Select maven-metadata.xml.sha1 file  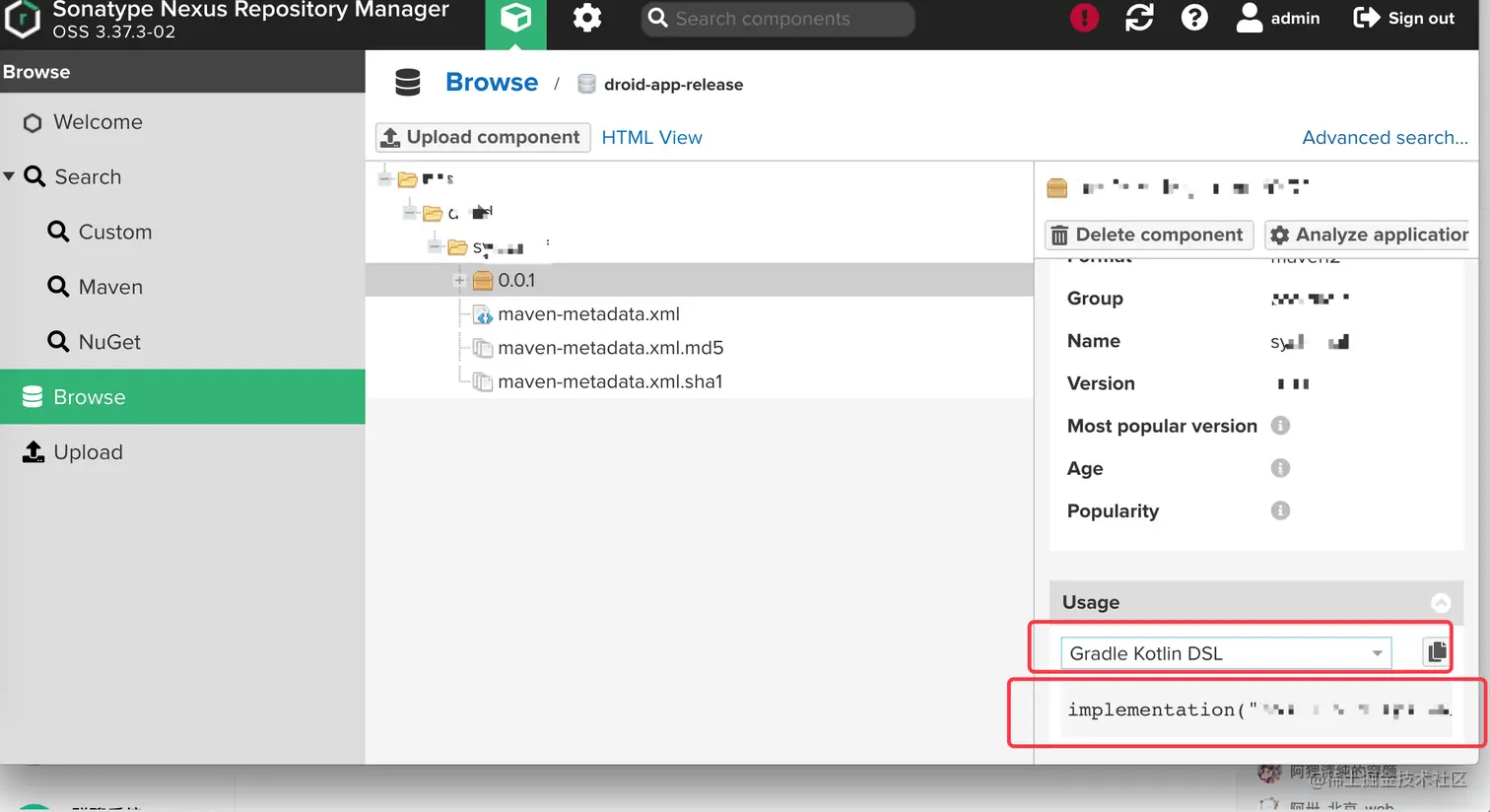click(610, 381)
